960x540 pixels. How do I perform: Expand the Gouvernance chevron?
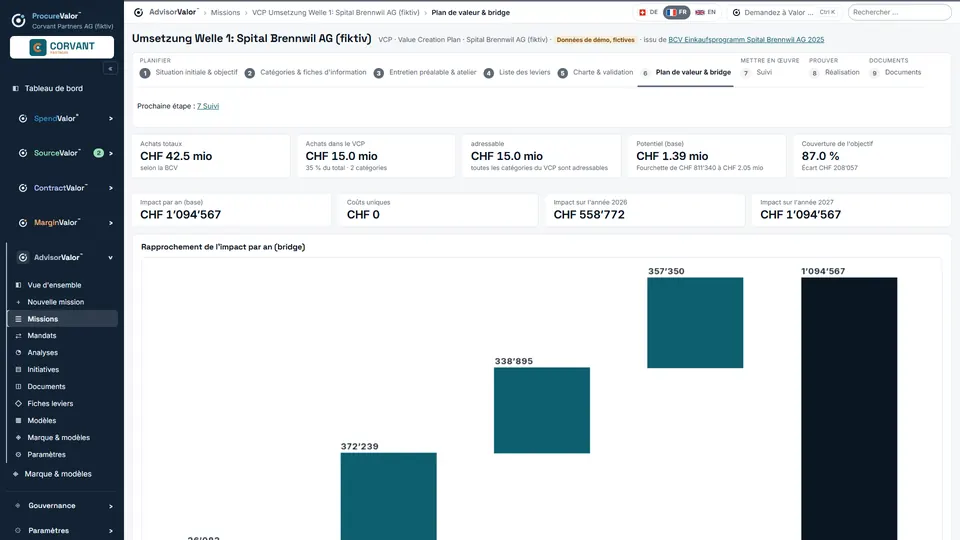pos(111,506)
